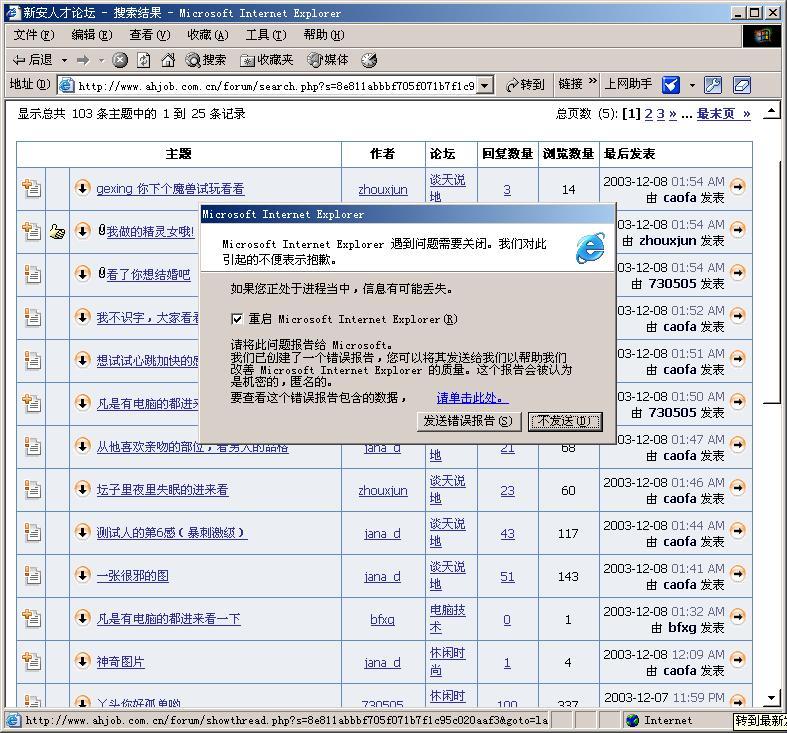The image size is (787, 733).
Task: Click first-unread arrow icon beside 一张很邪的图
Action: [82, 574]
